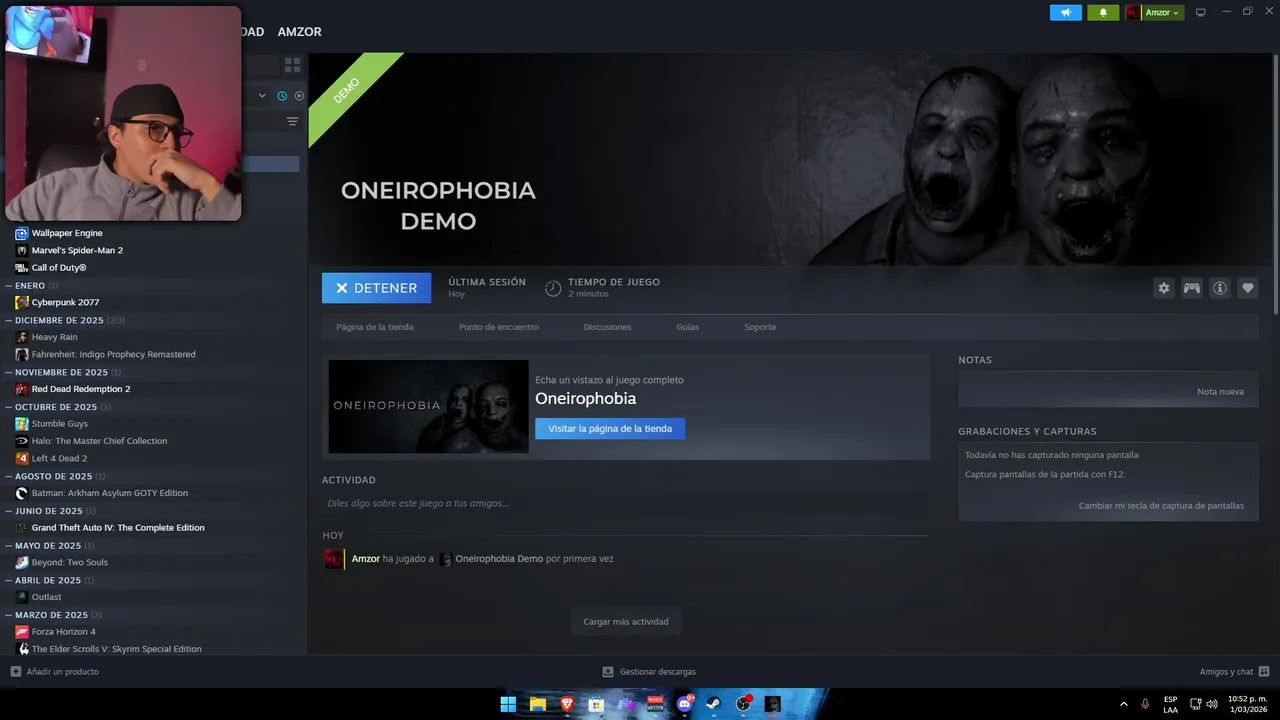Open the green notifications bell

(x=1103, y=13)
